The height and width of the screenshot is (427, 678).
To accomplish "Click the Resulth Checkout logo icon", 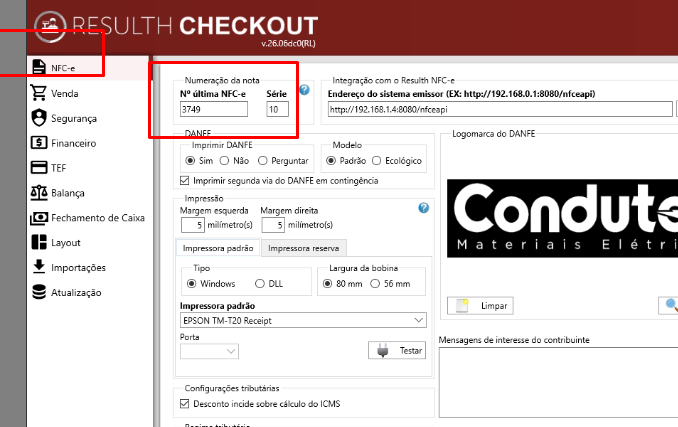I will (x=50, y=27).
